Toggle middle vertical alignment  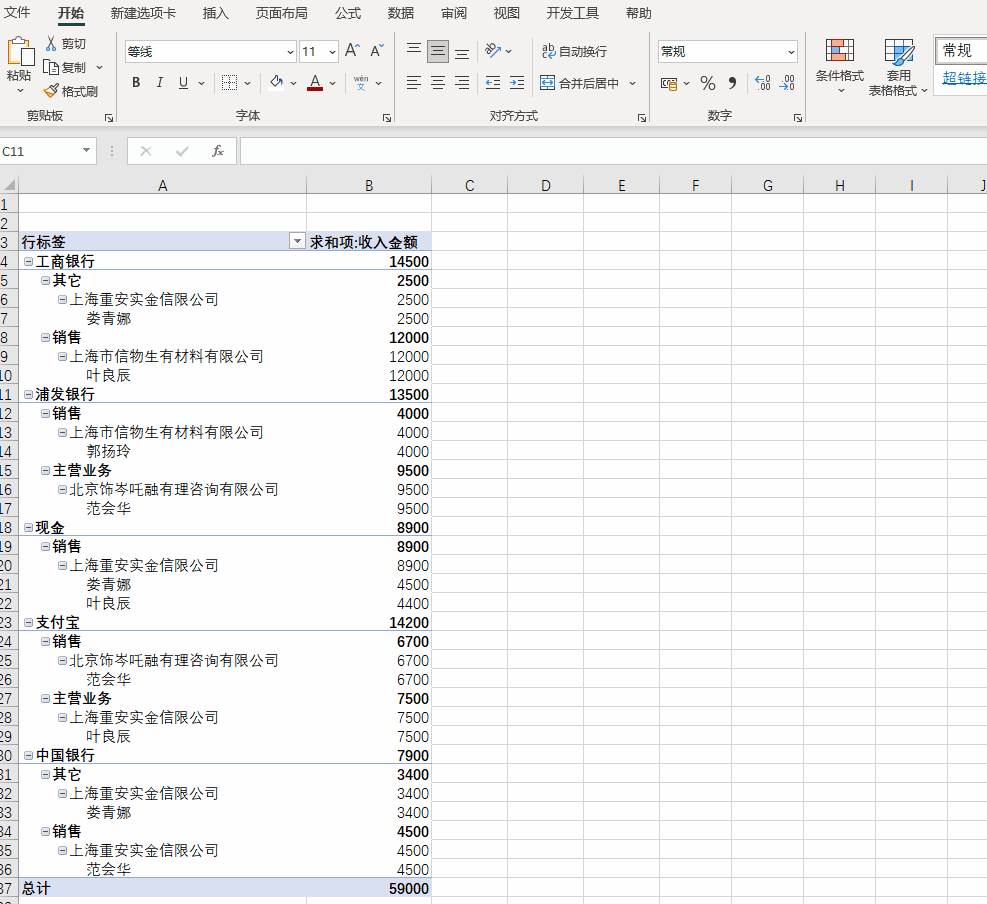[x=437, y=51]
